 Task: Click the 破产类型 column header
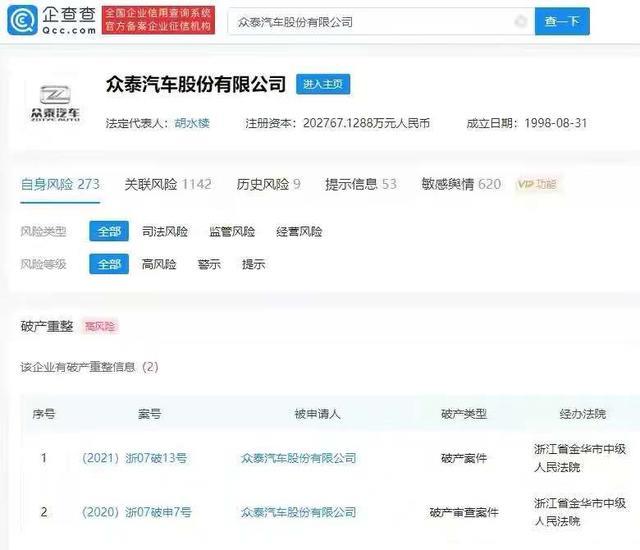tap(464, 414)
